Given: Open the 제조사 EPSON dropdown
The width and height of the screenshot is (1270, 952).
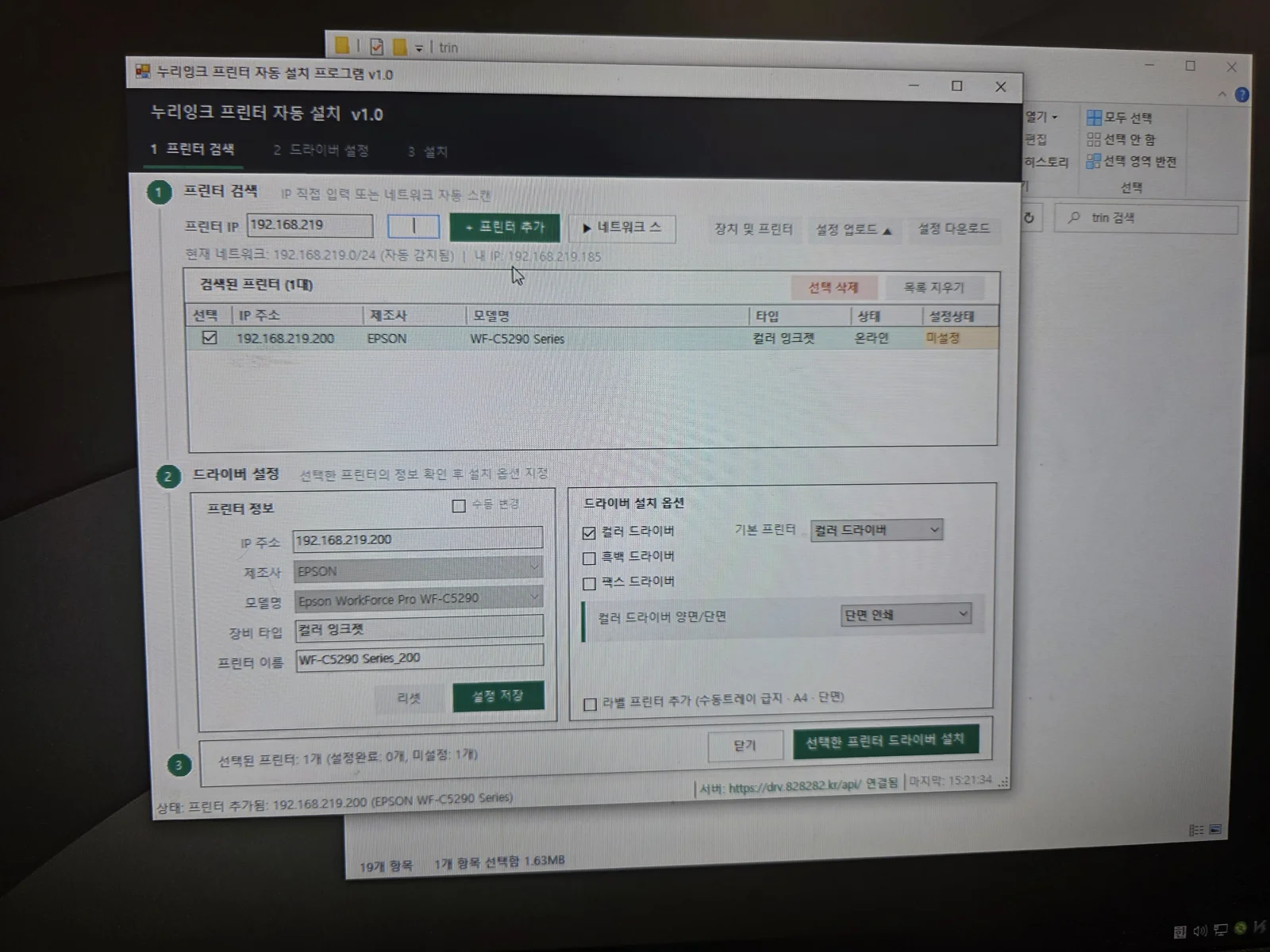Looking at the screenshot, I should point(418,570).
